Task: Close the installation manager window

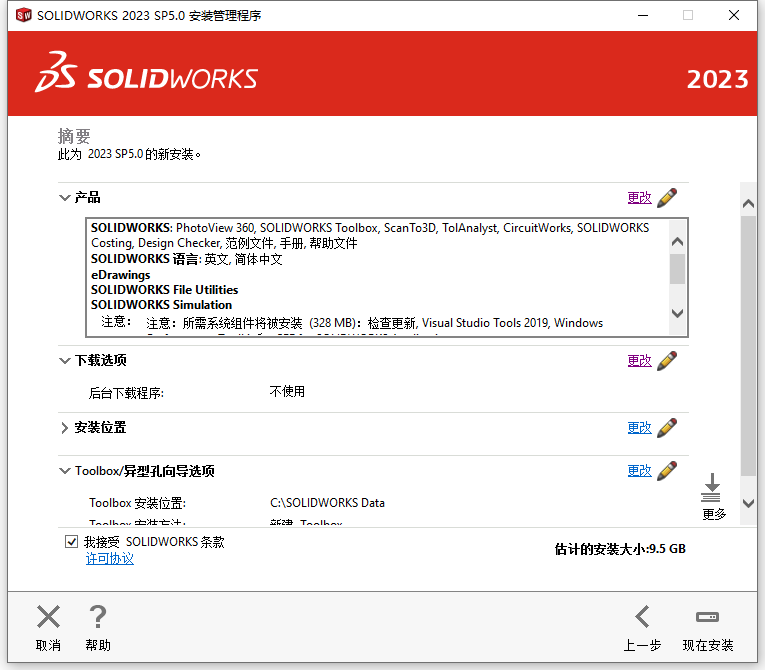Action: (733, 16)
